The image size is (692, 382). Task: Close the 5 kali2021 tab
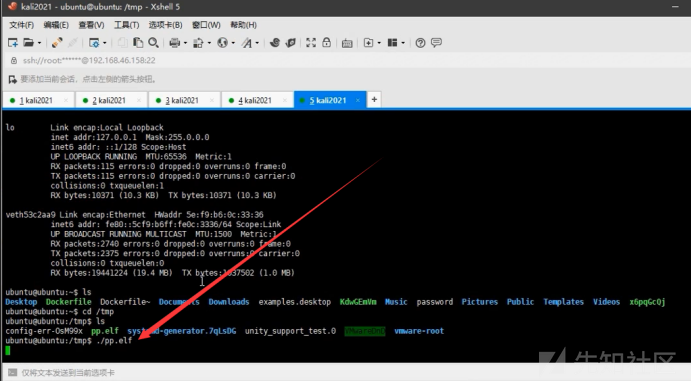pos(358,101)
